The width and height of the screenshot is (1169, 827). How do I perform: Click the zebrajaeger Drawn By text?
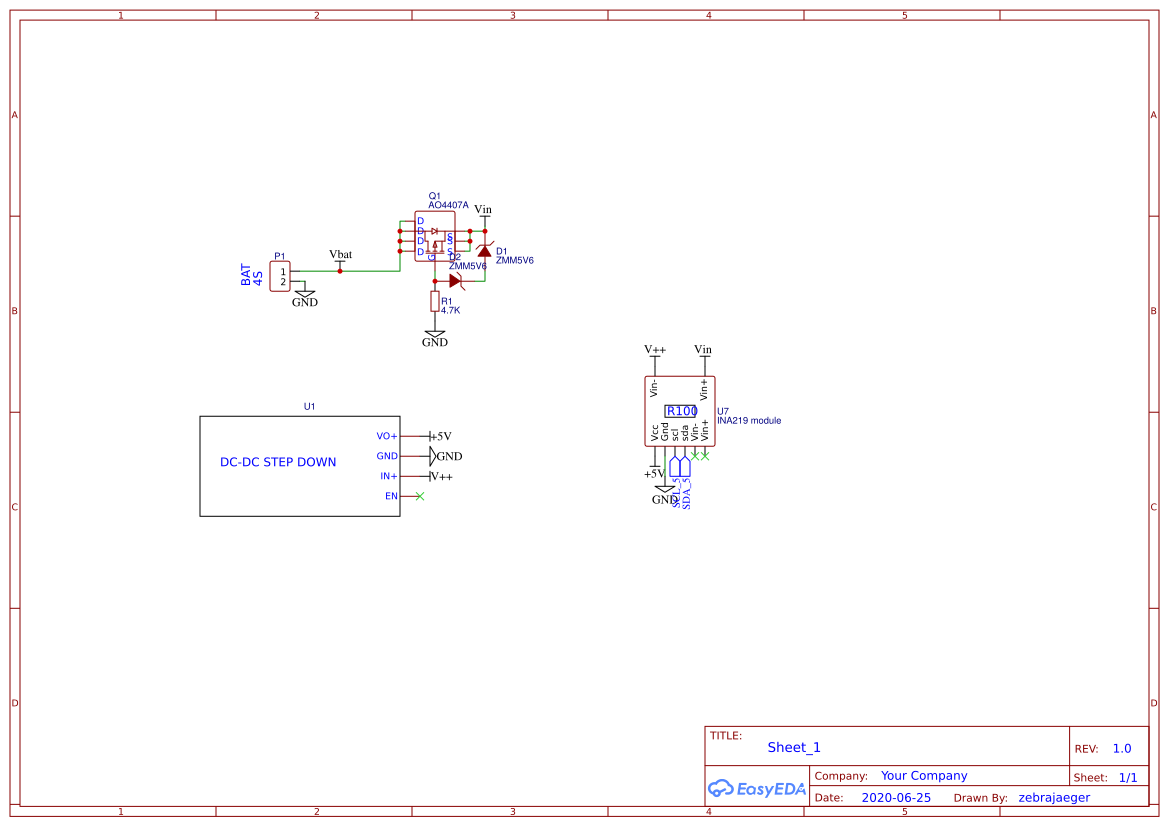1055,797
